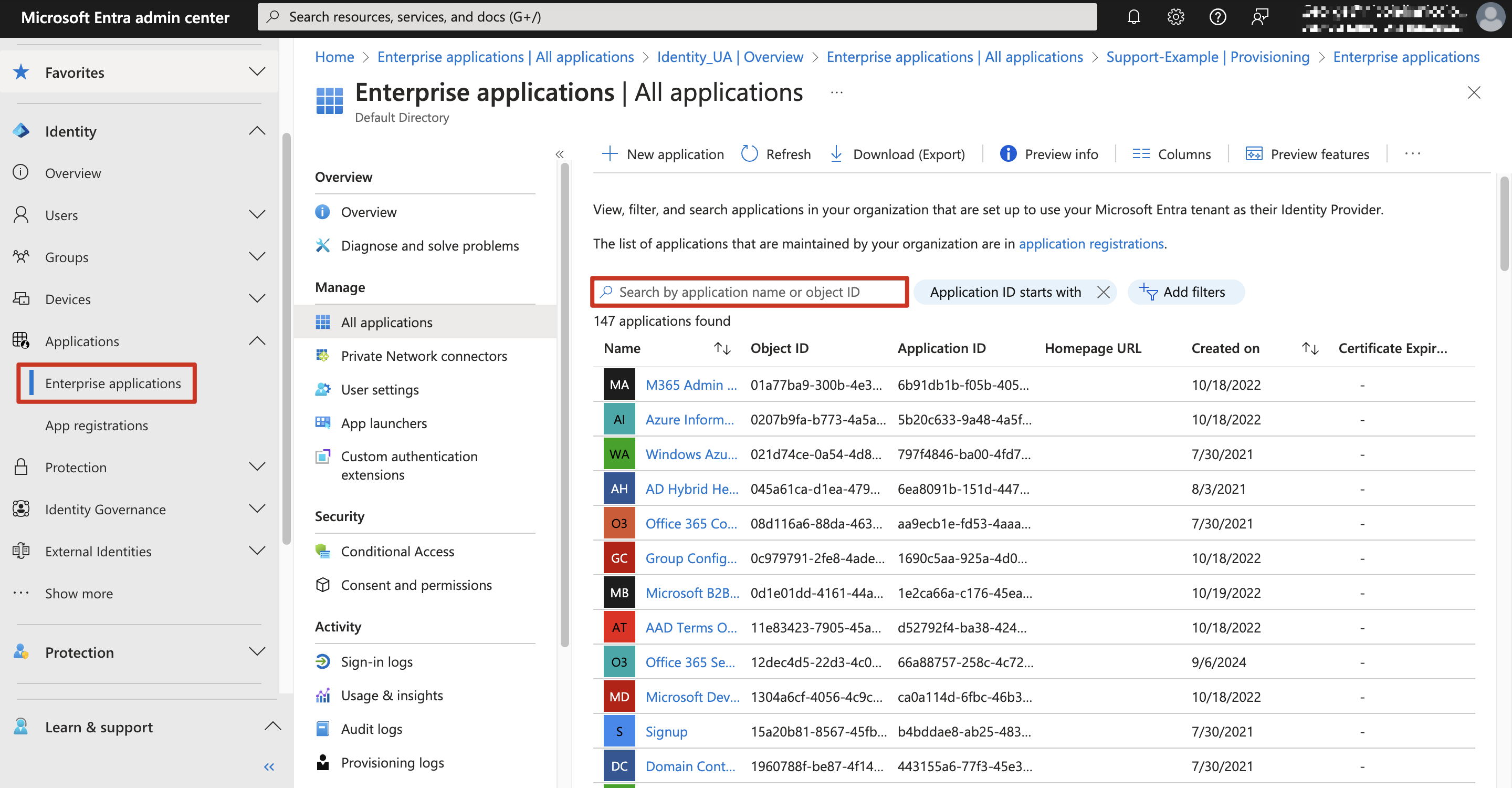Click the Refresh toolbar icon
Image resolution: width=1512 pixels, height=788 pixels.
tap(750, 154)
